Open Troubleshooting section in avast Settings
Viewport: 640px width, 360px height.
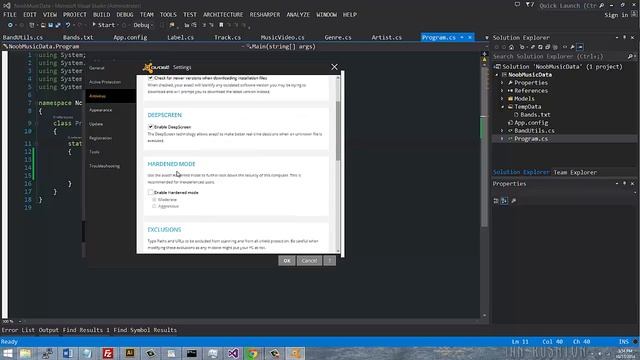tap(104, 166)
